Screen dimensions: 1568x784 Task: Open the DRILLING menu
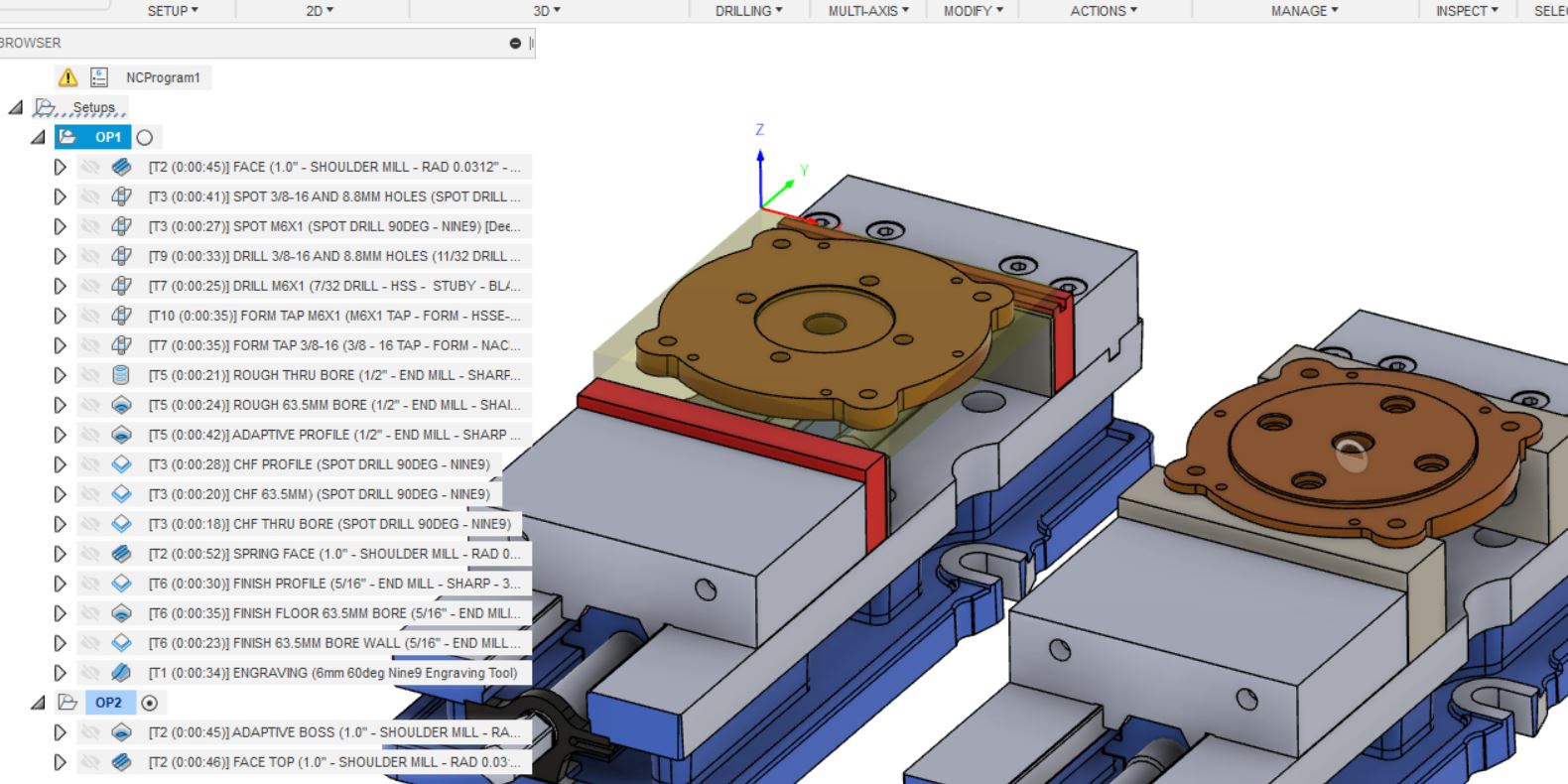point(749,11)
